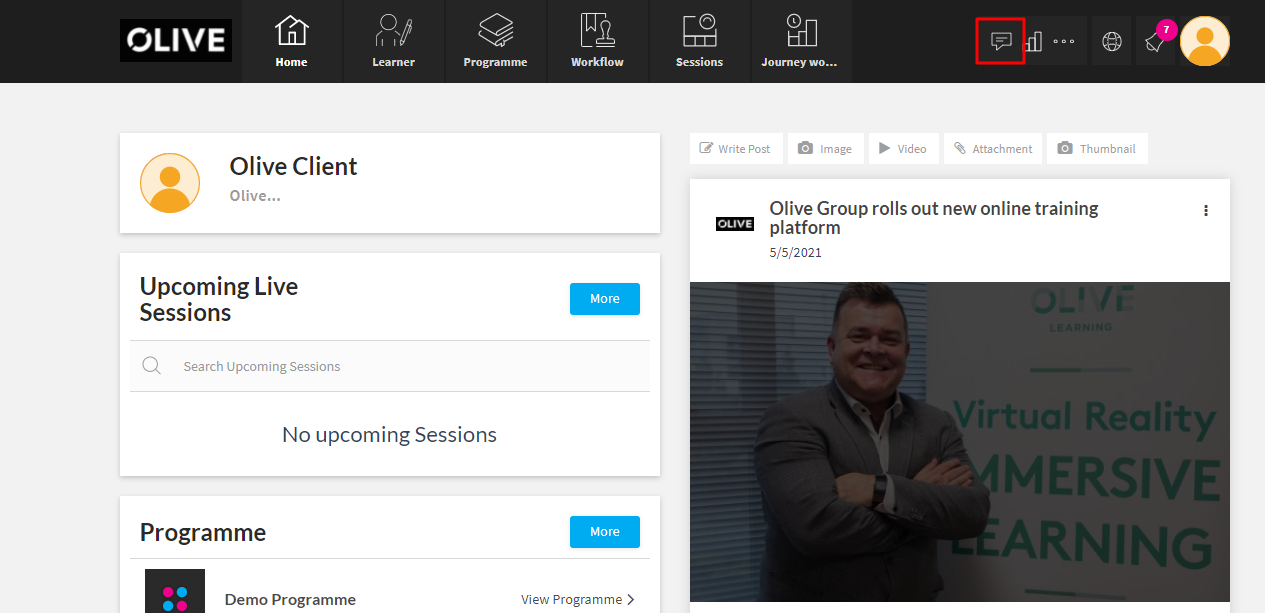The width and height of the screenshot is (1265, 613).
Task: Open the post options kebab menu
Action: tap(1205, 210)
